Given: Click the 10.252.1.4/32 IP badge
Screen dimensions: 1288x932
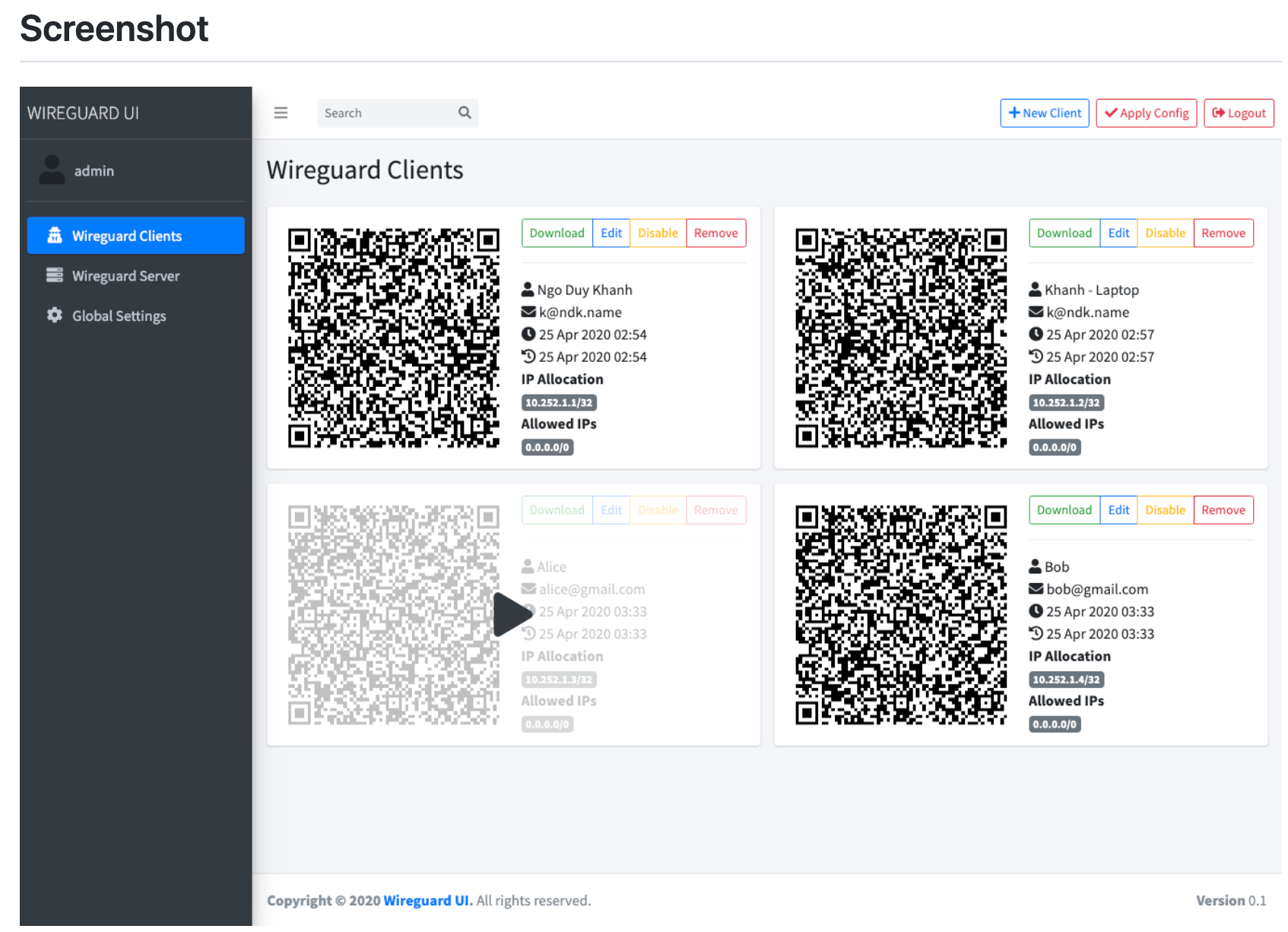Looking at the screenshot, I should click(x=1066, y=679).
